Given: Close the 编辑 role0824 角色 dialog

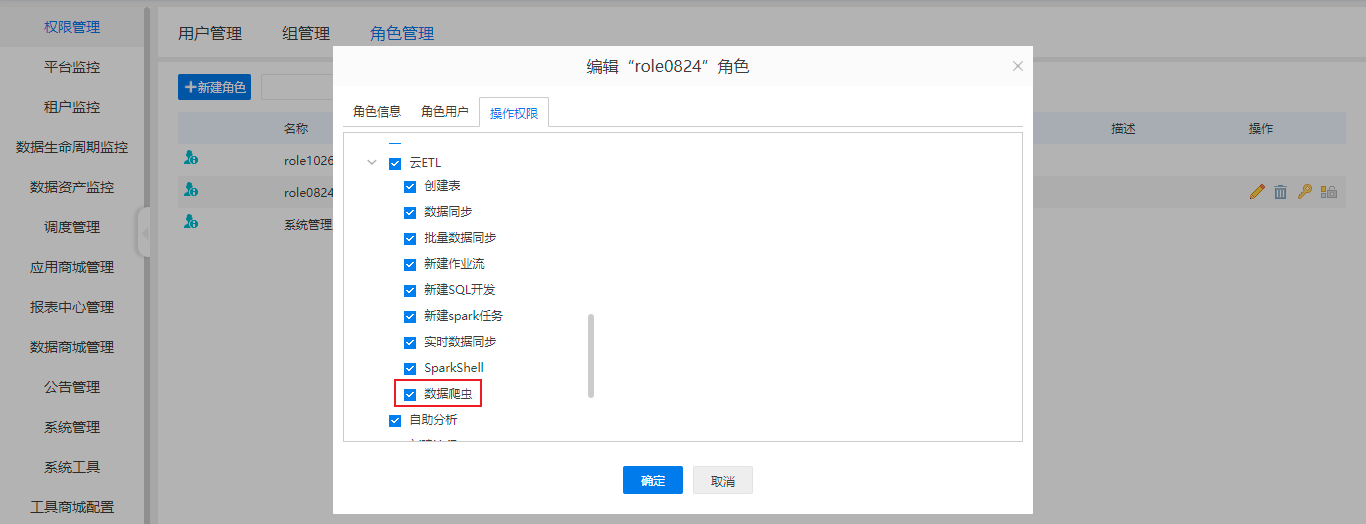Looking at the screenshot, I should 1018,66.
